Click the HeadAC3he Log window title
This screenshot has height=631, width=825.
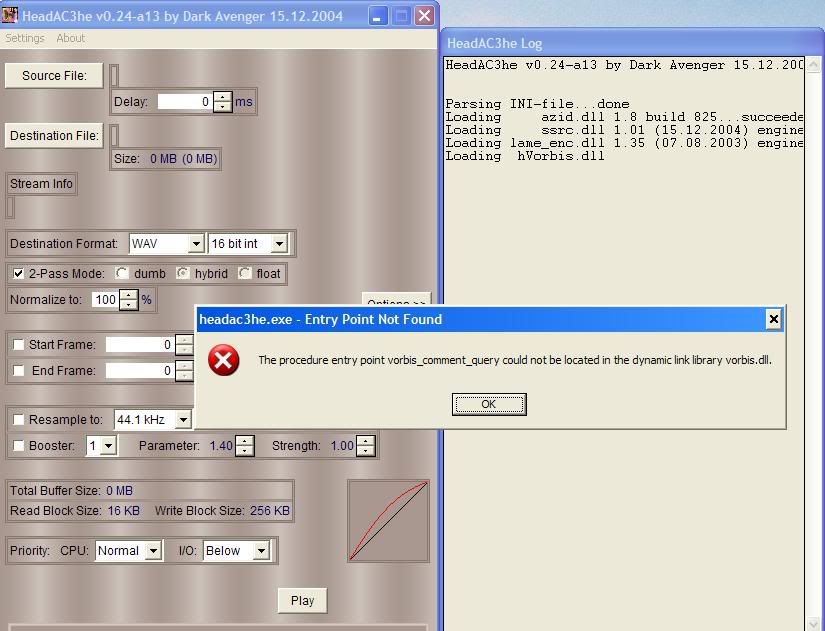point(495,43)
